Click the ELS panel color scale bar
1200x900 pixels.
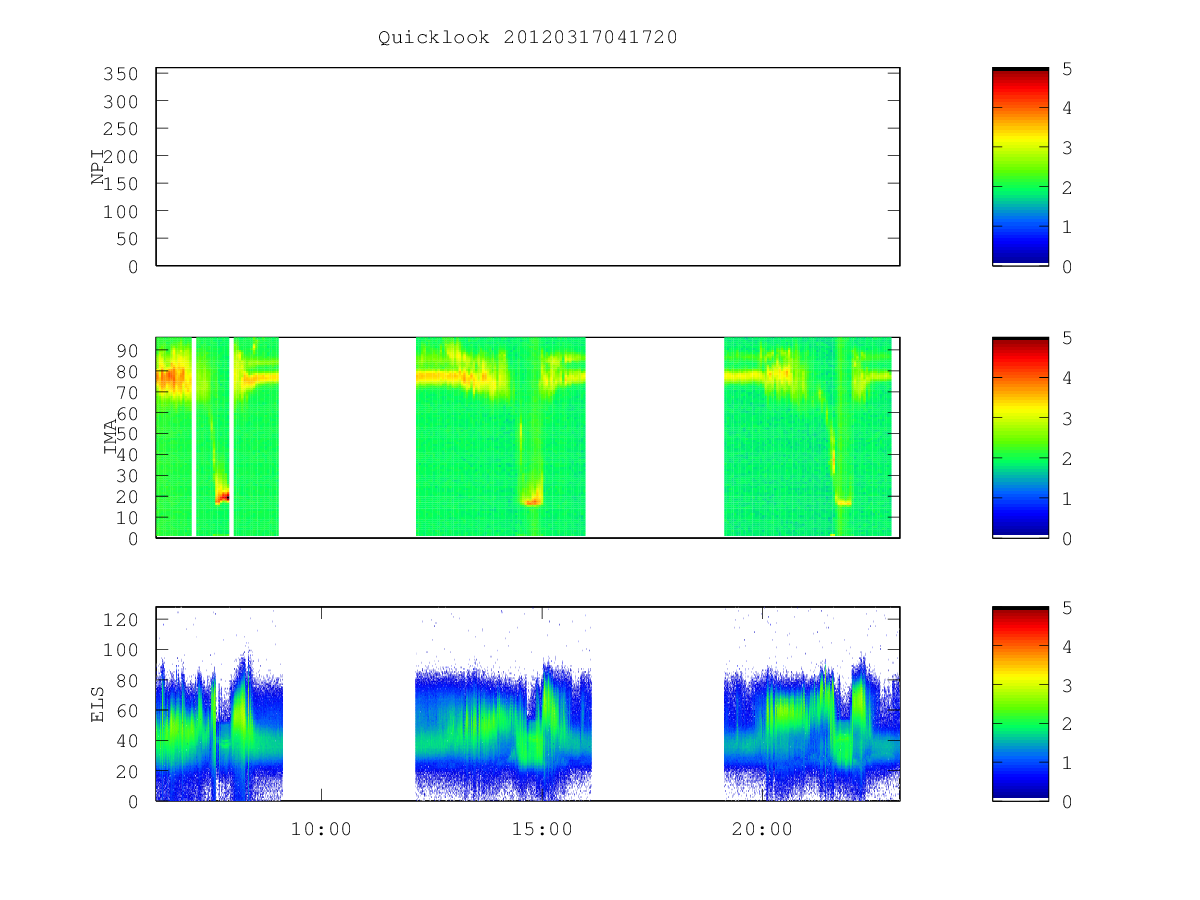tap(1020, 704)
